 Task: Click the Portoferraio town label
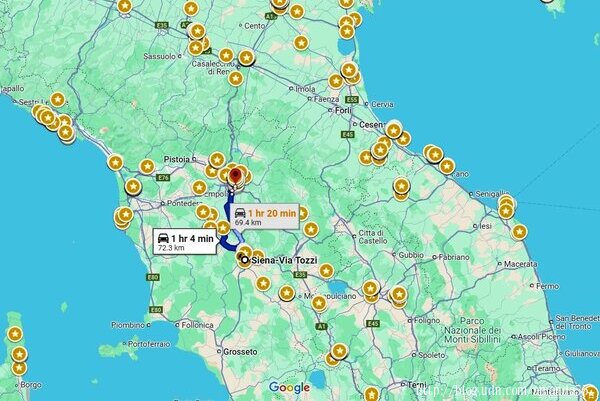click(x=149, y=344)
